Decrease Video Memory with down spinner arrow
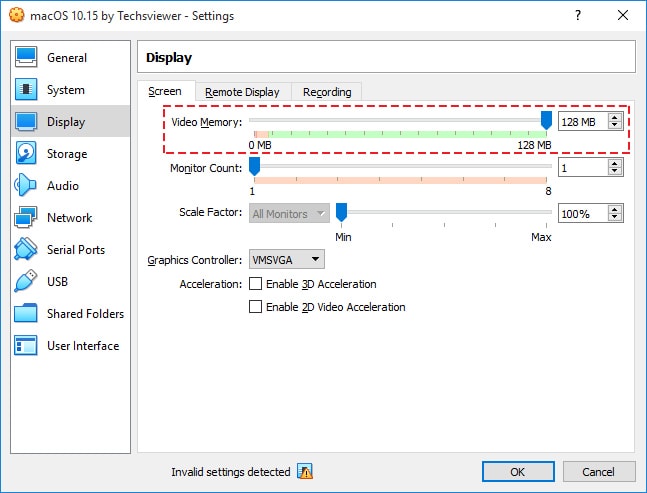647x493 pixels. [615, 126]
